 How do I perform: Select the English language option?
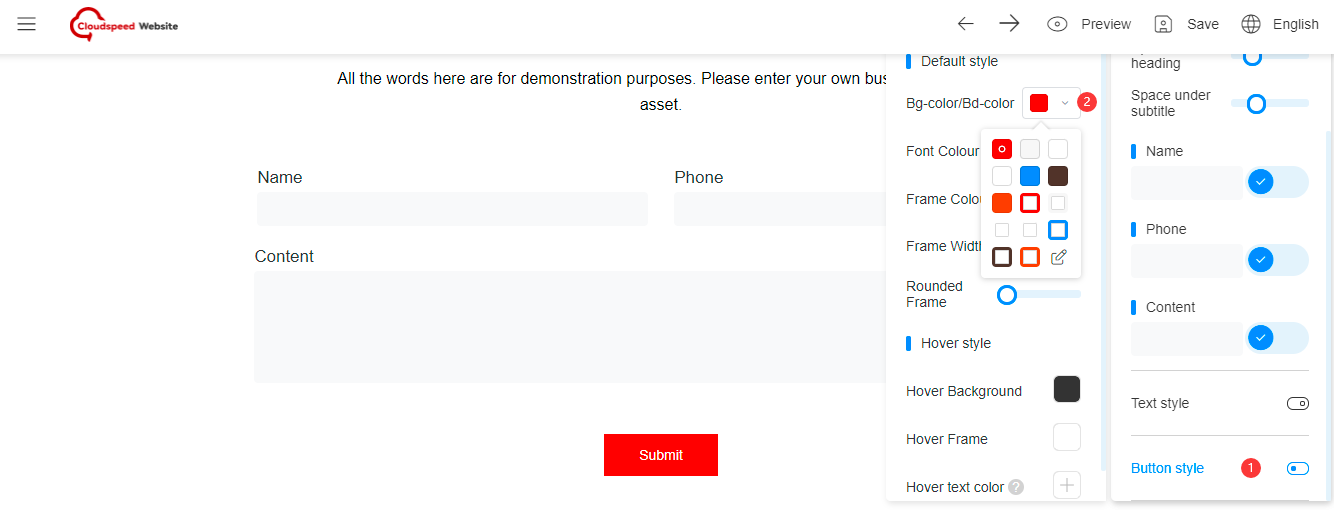pos(1296,24)
